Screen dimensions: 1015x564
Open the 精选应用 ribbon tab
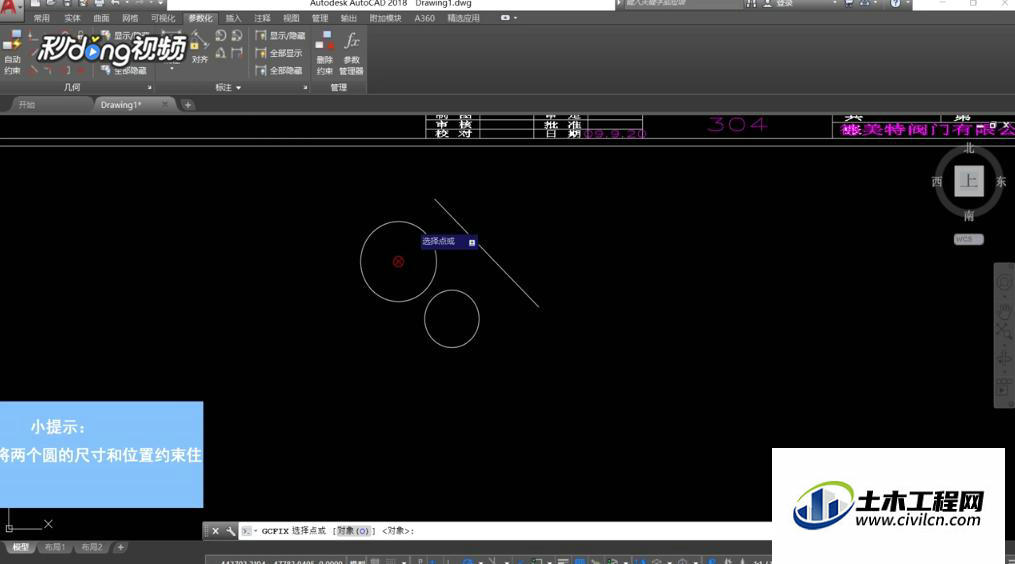coord(463,18)
